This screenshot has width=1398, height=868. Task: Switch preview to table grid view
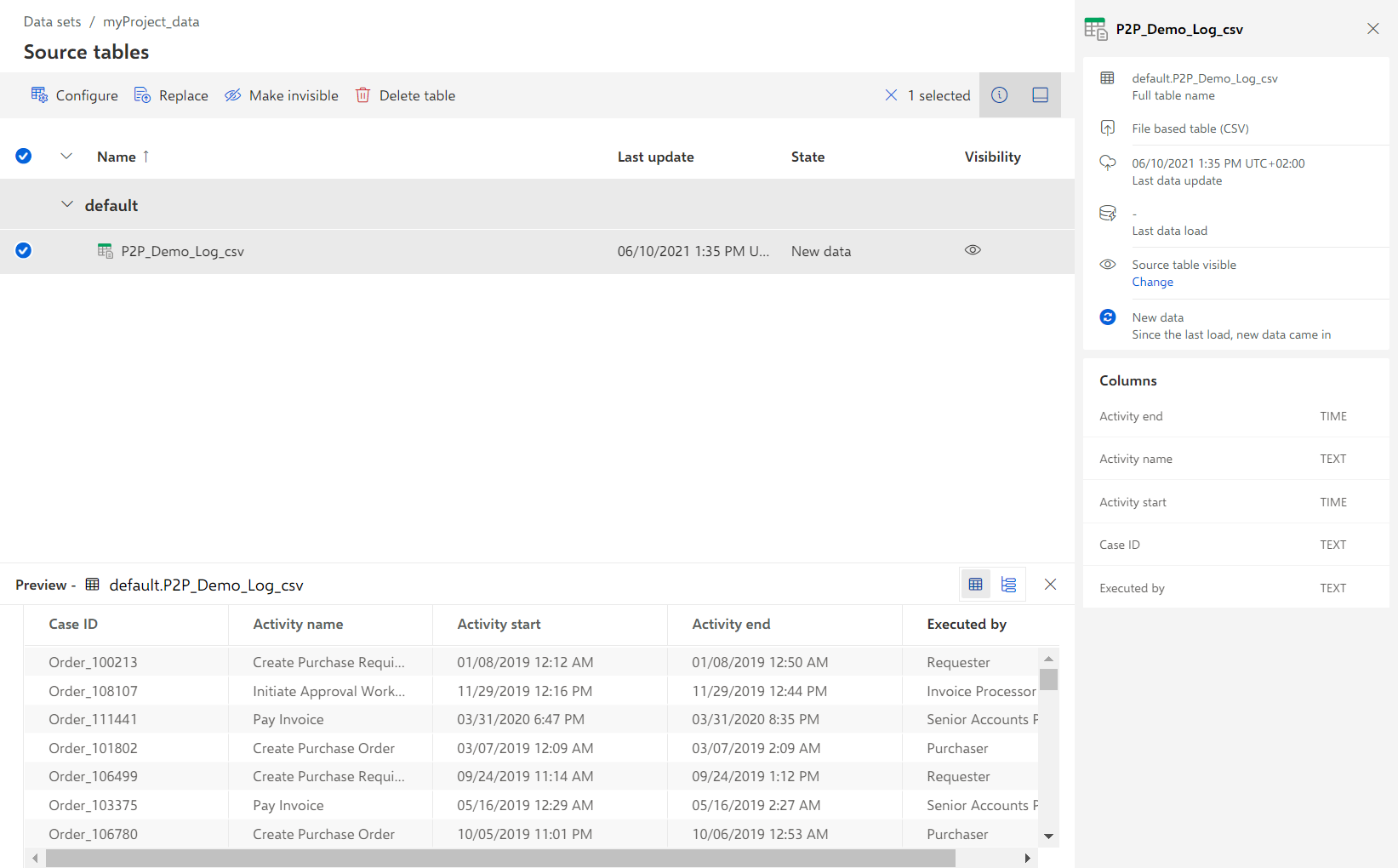click(x=975, y=585)
